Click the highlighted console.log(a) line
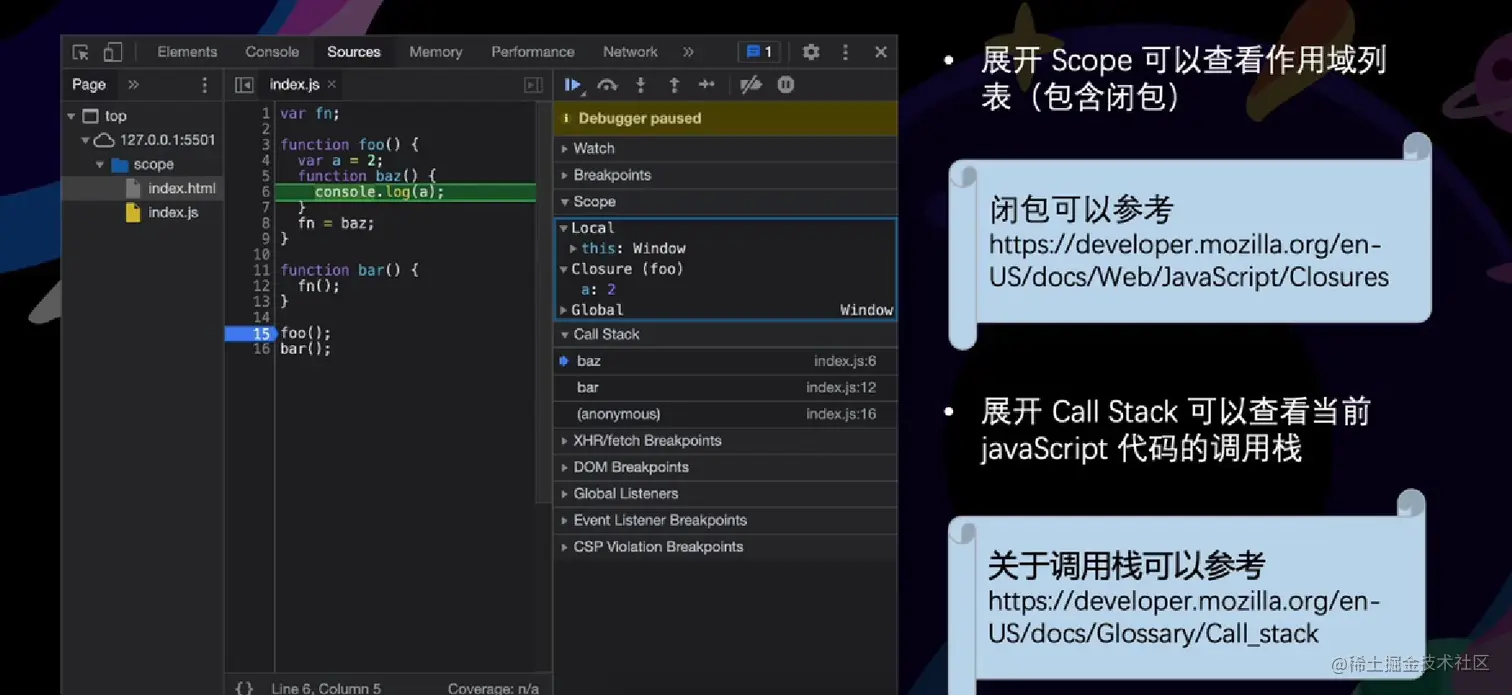 click(x=405, y=192)
